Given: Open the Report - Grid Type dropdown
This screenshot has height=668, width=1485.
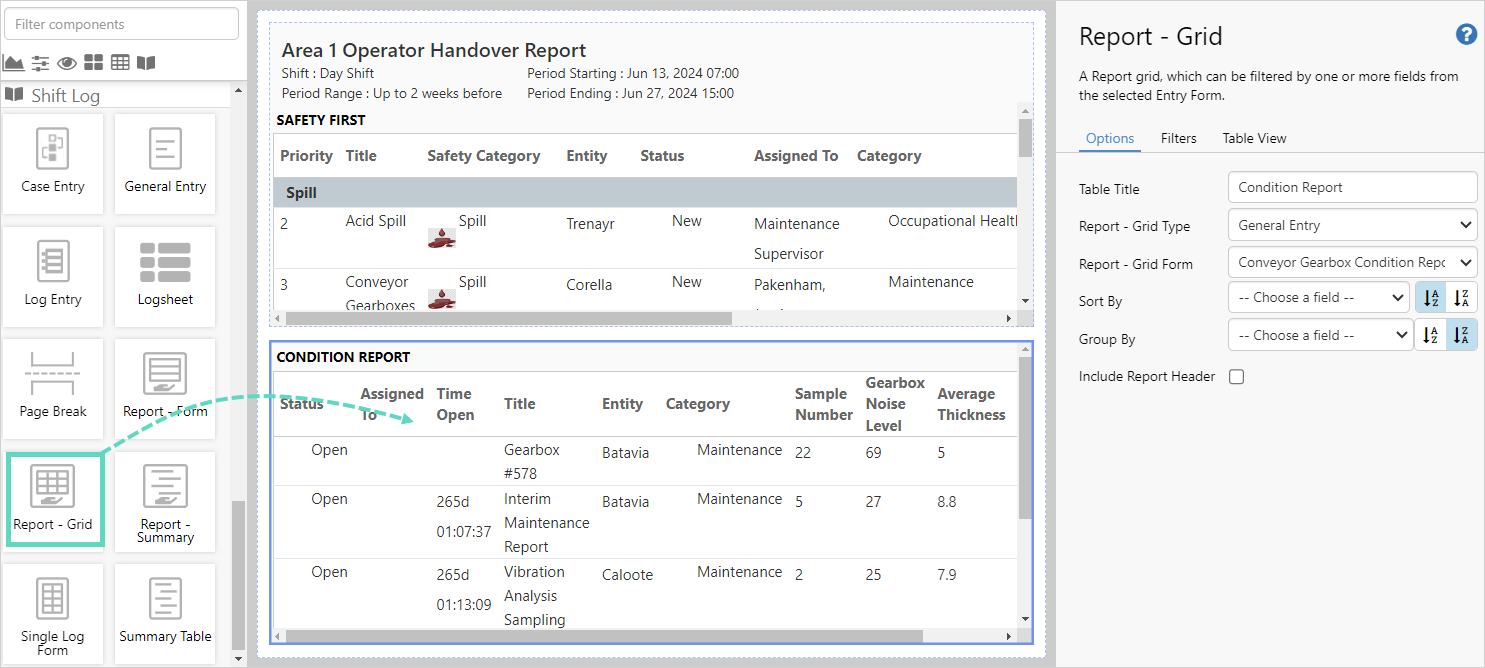Looking at the screenshot, I should pyautogui.click(x=1352, y=226).
